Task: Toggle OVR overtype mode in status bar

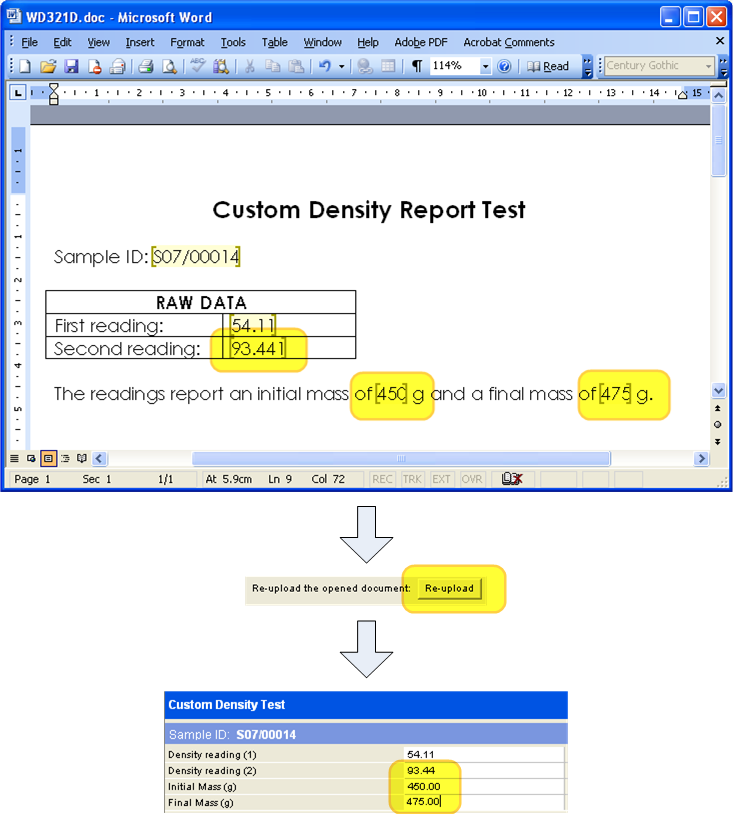Action: [x=472, y=479]
